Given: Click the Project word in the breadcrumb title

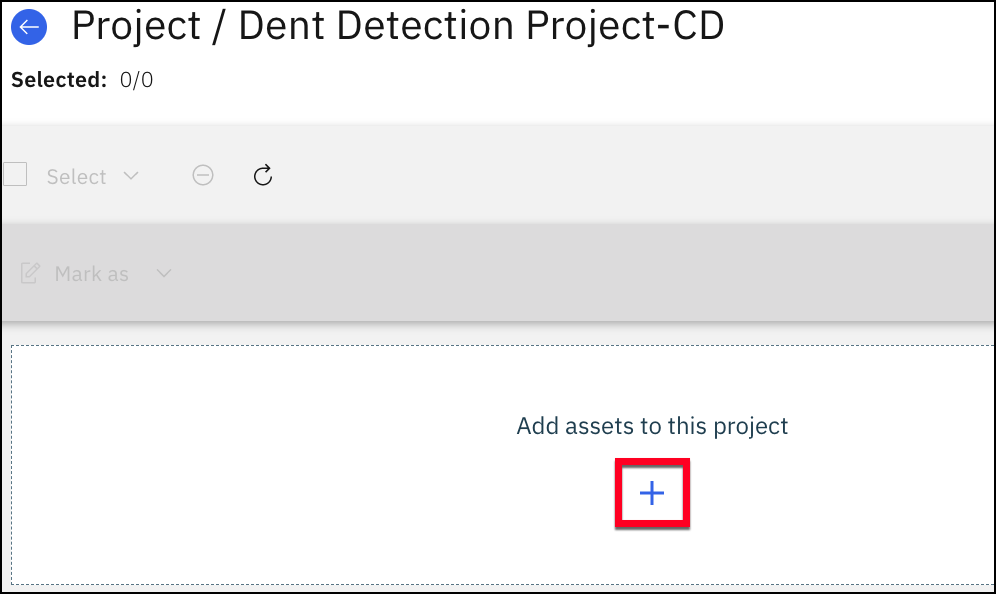Looking at the screenshot, I should (136, 27).
